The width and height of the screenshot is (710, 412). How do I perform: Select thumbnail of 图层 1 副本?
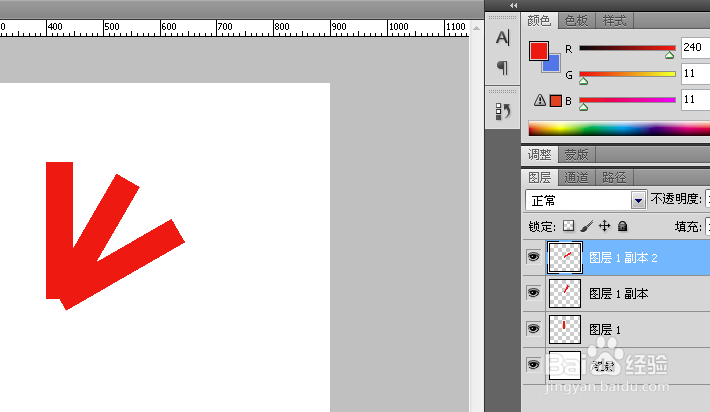click(x=565, y=293)
